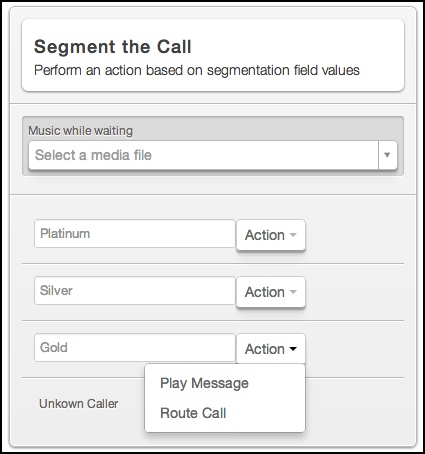Click the Music while waiting label

(80, 131)
